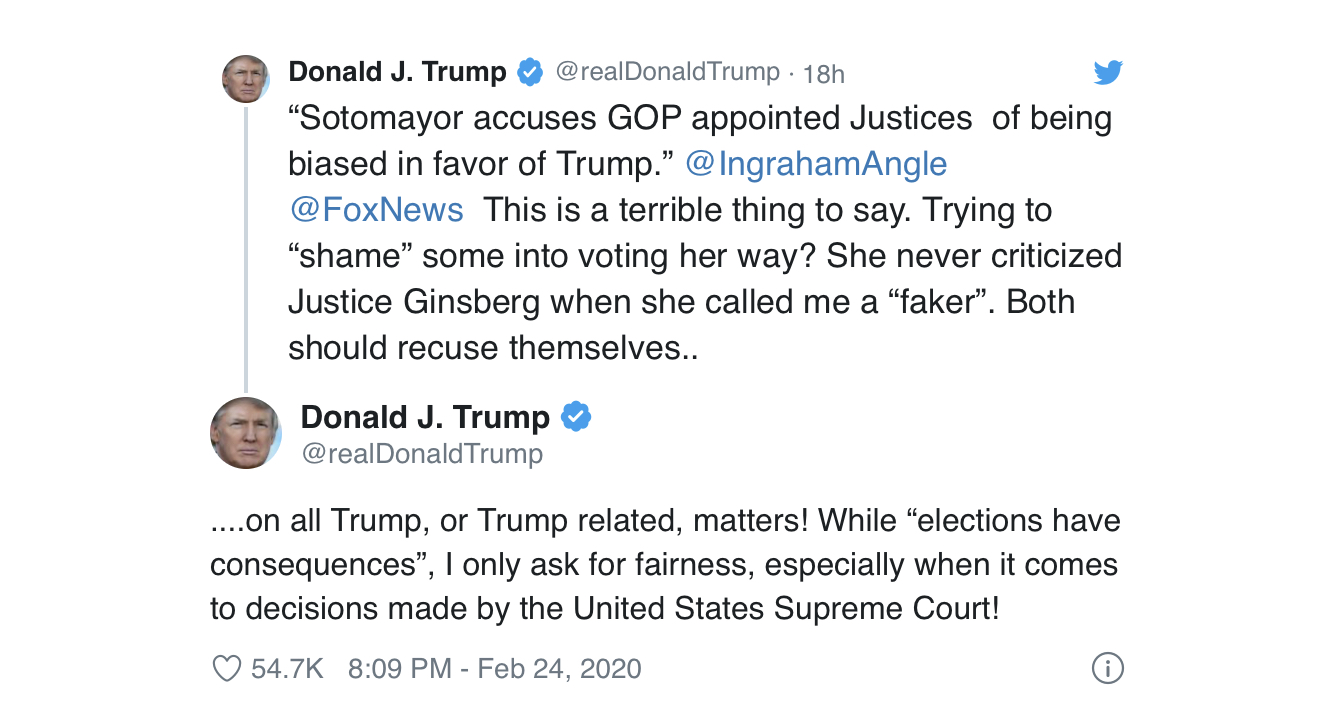Image resolution: width=1334 pixels, height=705 pixels.
Task: Click the 'should recuse themselves..' text line
Action: 493,348
